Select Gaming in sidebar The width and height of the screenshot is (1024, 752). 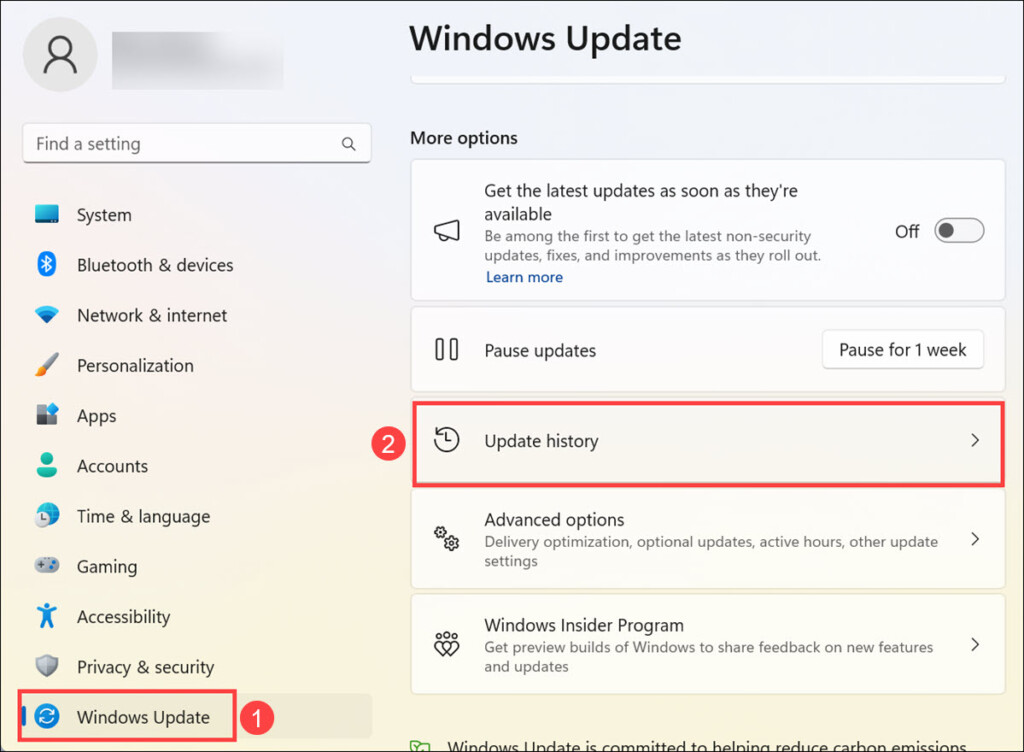pyautogui.click(x=107, y=567)
